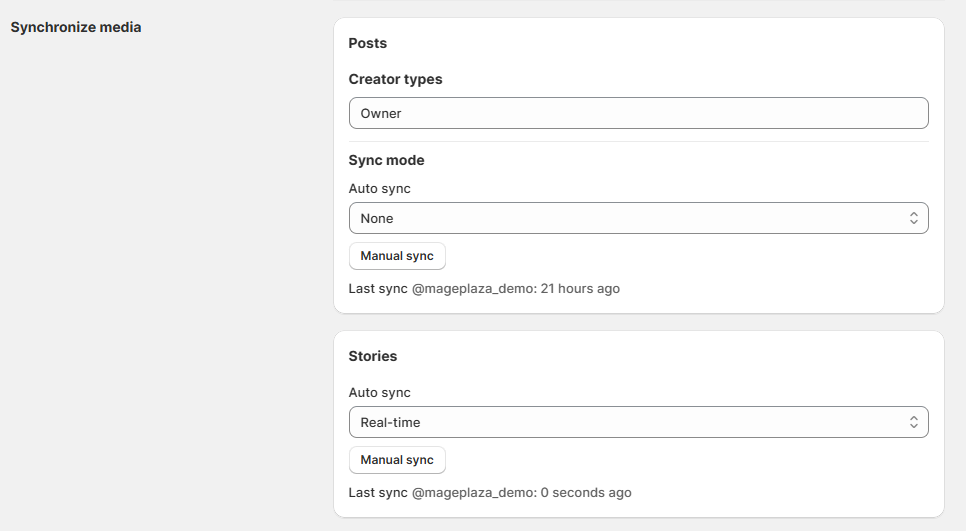This screenshot has width=966, height=531.
Task: Open the Posts Auto sync dropdown showing None
Action: [638, 218]
